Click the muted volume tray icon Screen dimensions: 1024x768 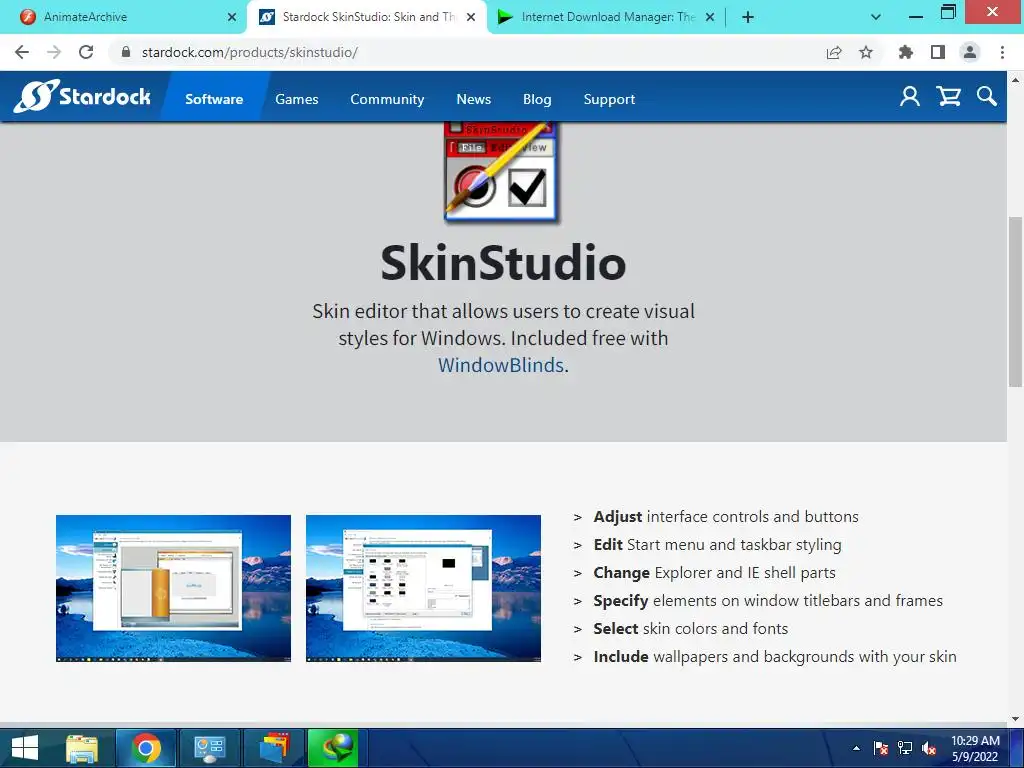(929, 748)
